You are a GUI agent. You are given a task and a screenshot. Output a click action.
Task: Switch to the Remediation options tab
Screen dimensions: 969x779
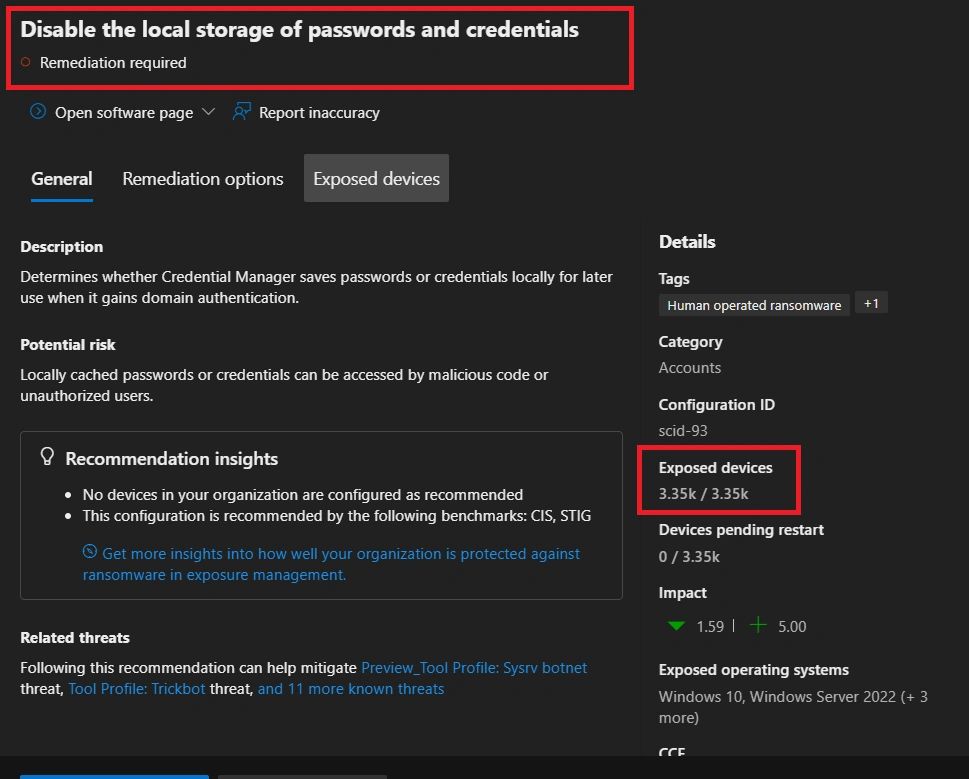[x=202, y=178]
